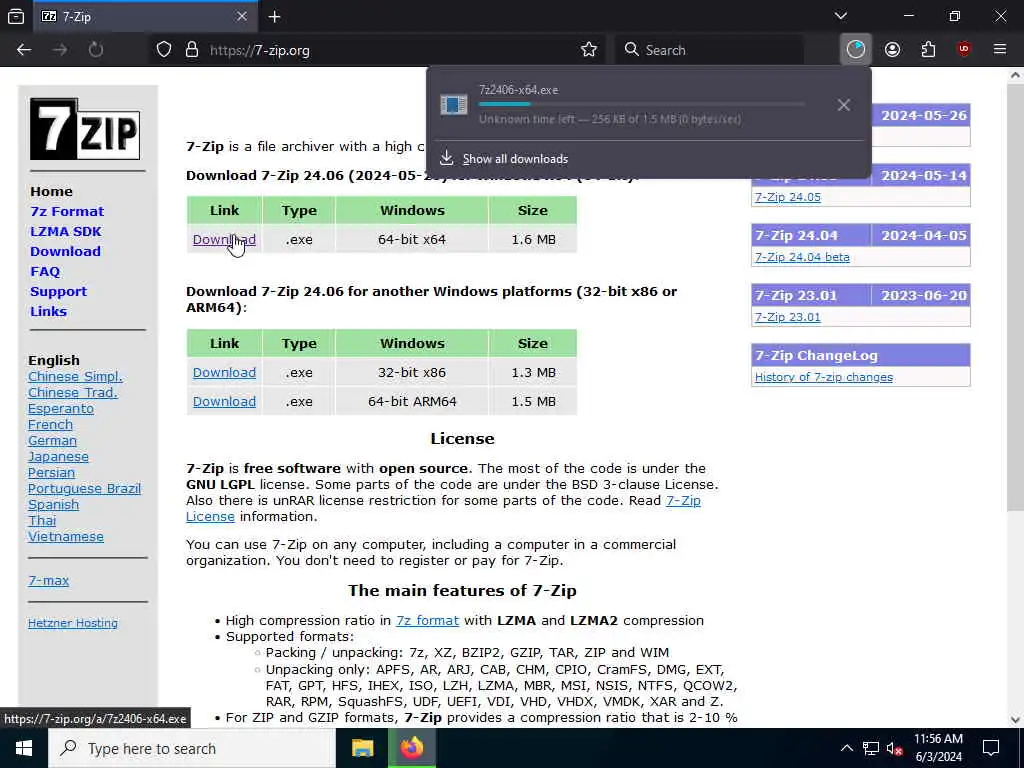Open the Support sidebar link
1024x768 pixels.
tap(58, 292)
